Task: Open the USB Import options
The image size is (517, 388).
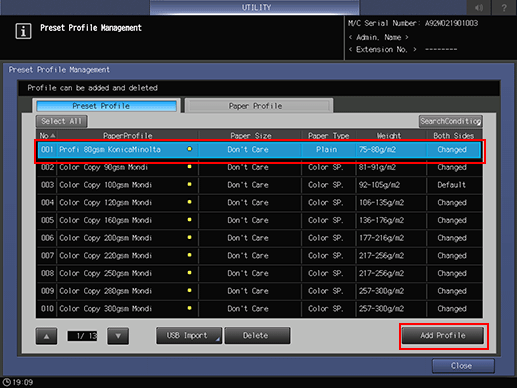Action: 189,335
